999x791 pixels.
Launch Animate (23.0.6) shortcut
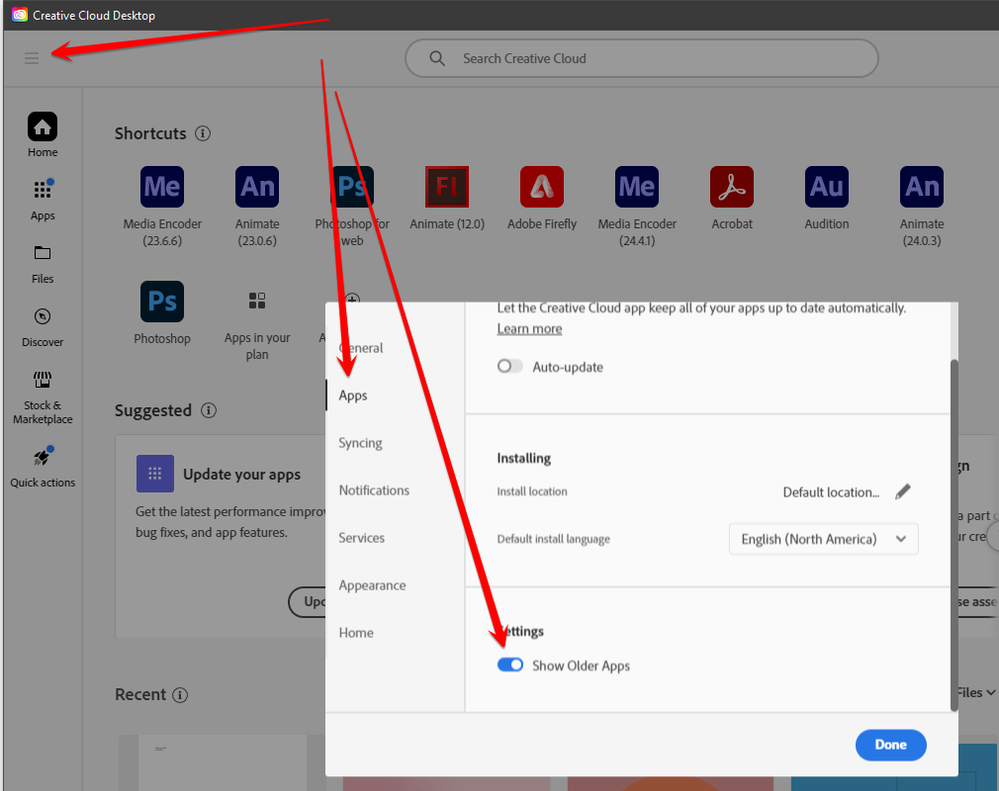[257, 187]
